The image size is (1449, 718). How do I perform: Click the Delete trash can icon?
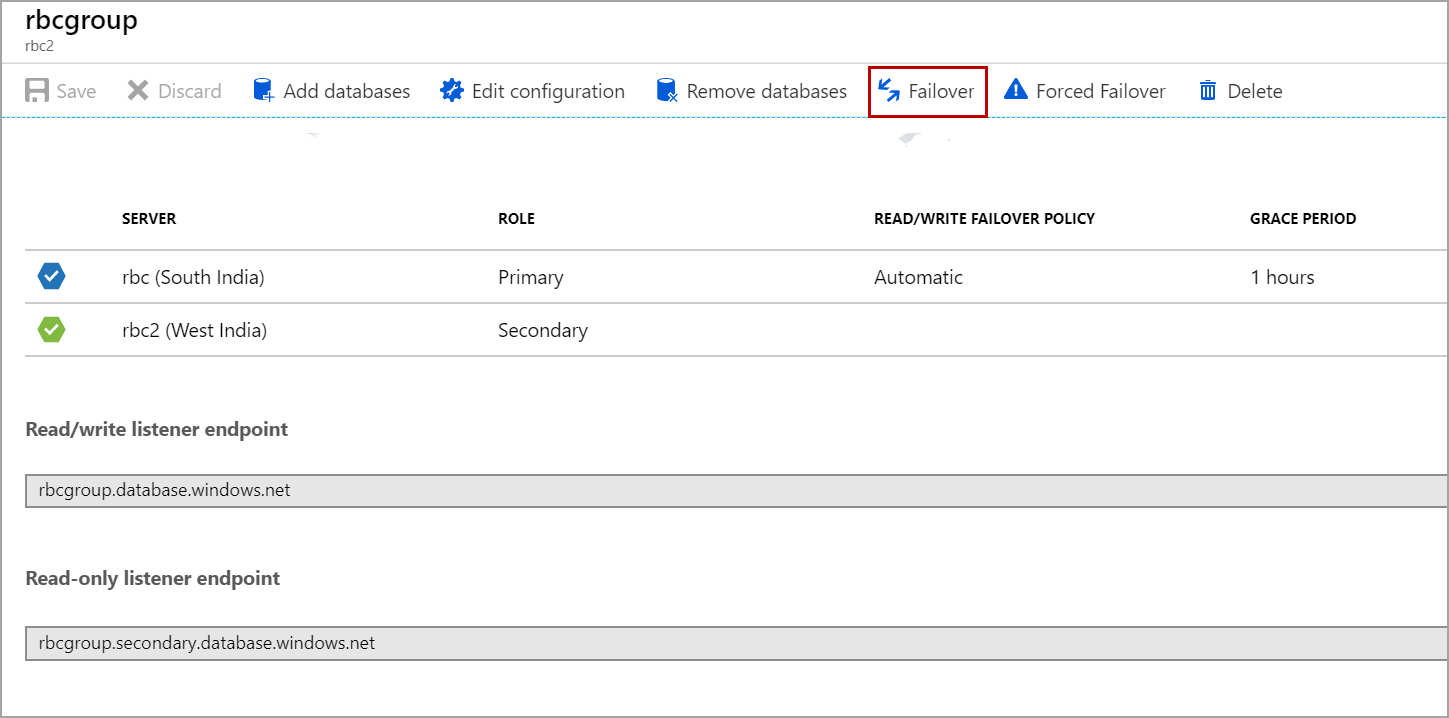tap(1208, 91)
